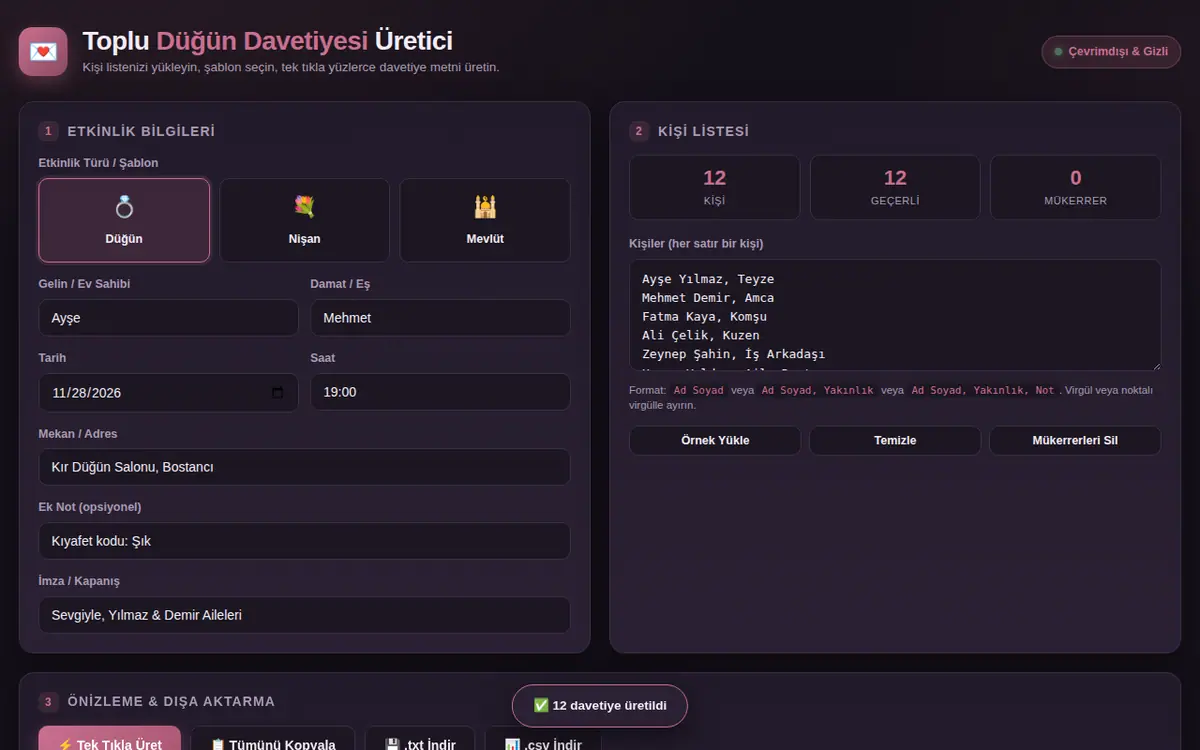Click the envelope heart app logo
The width and height of the screenshot is (1200, 750).
point(43,51)
